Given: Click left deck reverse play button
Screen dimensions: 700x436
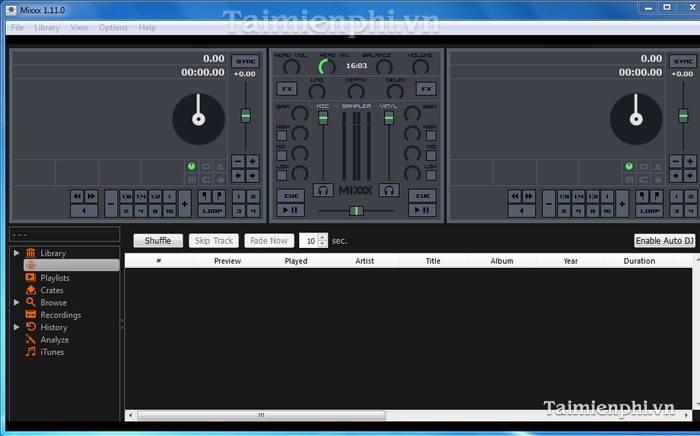Looking at the screenshot, I should click(84, 211).
